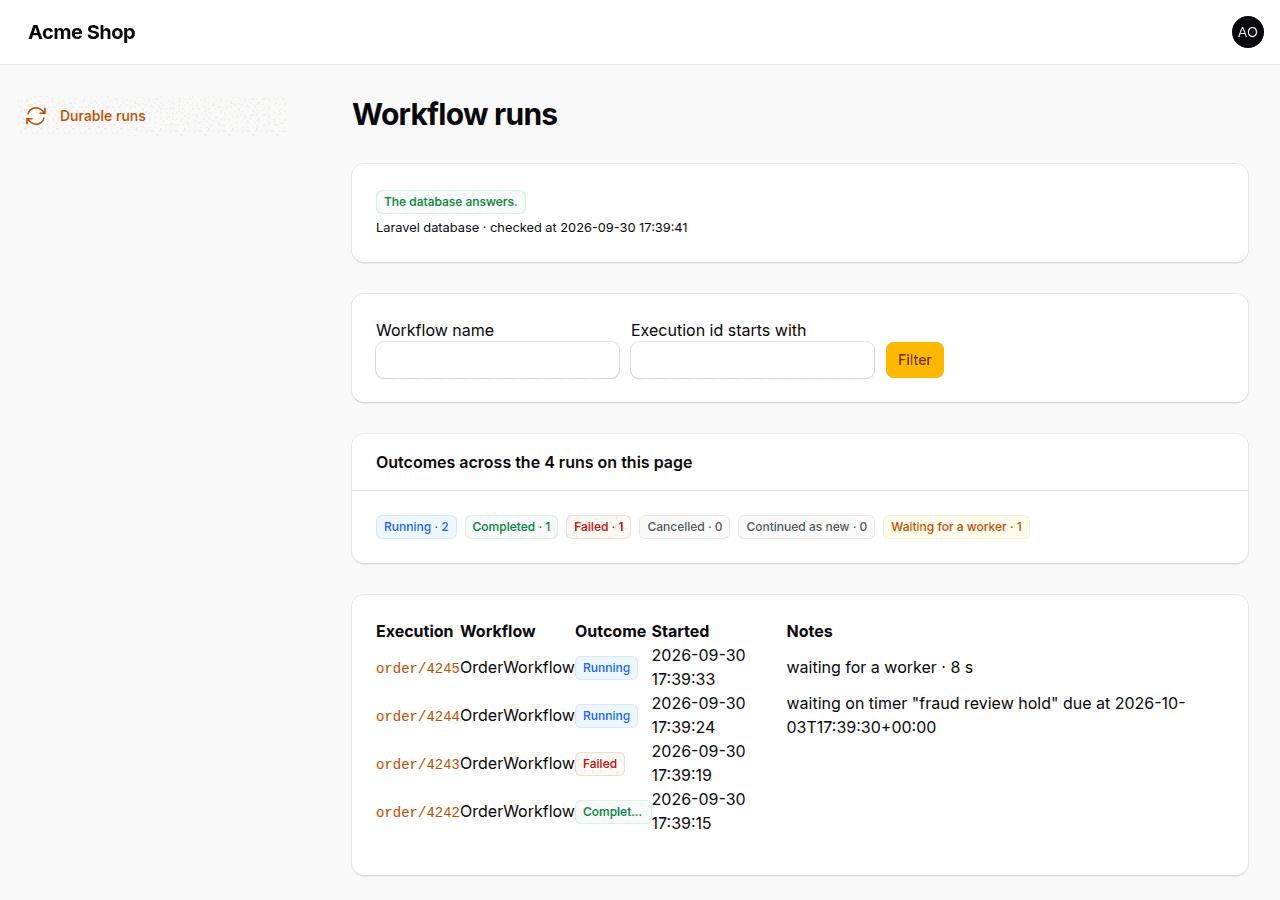Click the Notes column header
Image resolution: width=1280 pixels, height=900 pixels.
pos(810,631)
